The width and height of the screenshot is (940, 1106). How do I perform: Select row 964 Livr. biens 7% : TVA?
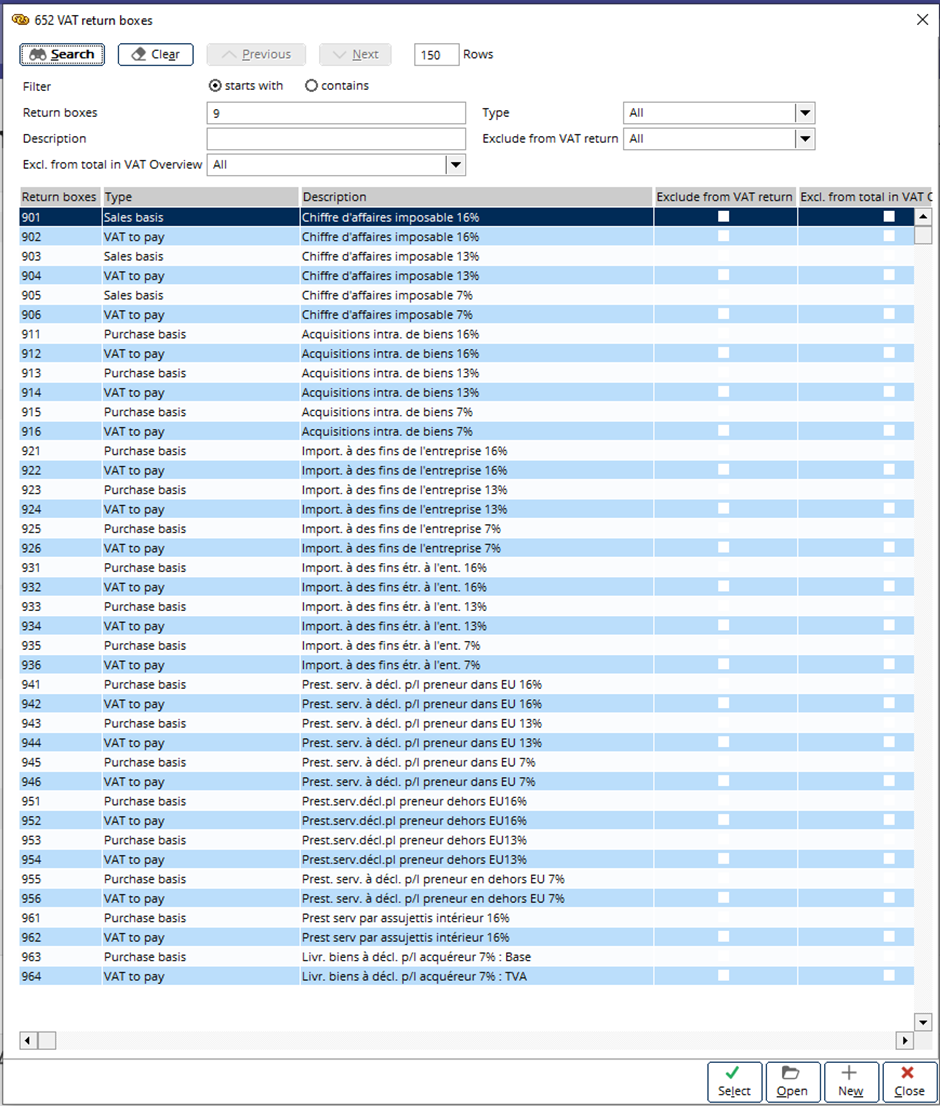(467, 976)
